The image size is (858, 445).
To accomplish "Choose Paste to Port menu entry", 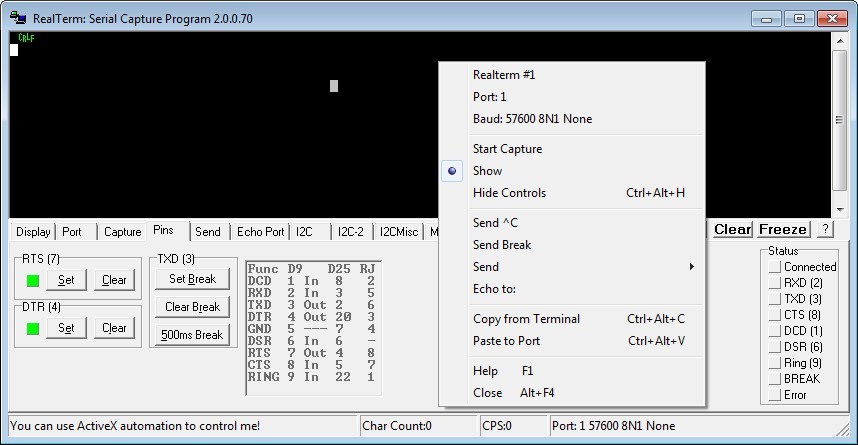I will pos(572,340).
